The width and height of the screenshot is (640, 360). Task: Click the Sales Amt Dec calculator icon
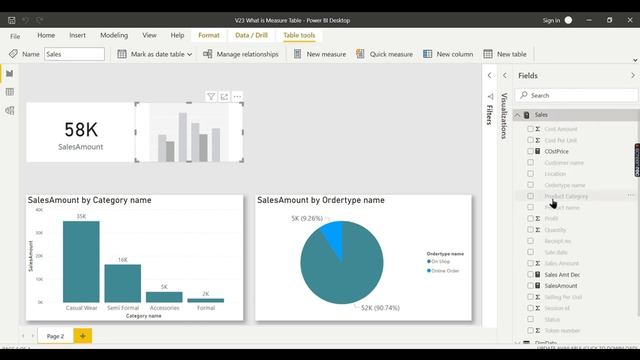click(538, 274)
